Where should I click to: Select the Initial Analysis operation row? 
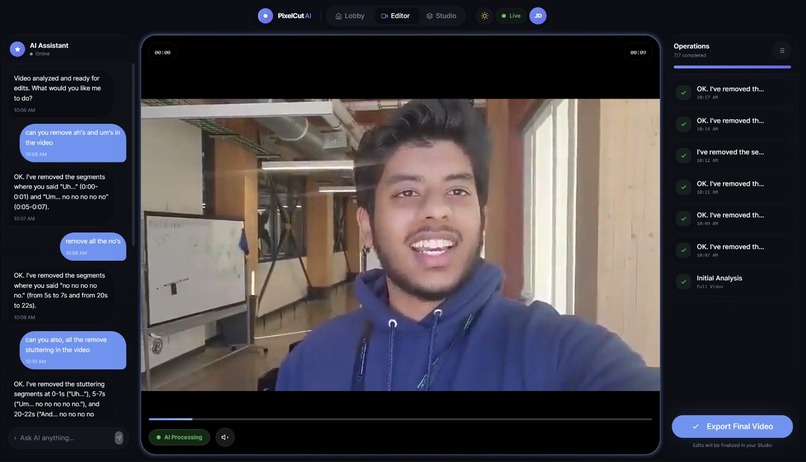(x=732, y=282)
